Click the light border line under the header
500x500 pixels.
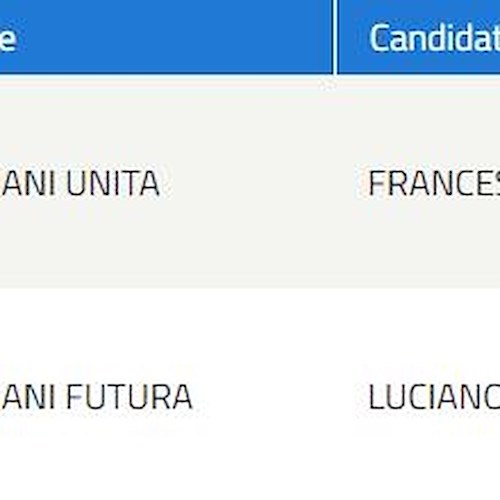pyautogui.click(x=250, y=76)
